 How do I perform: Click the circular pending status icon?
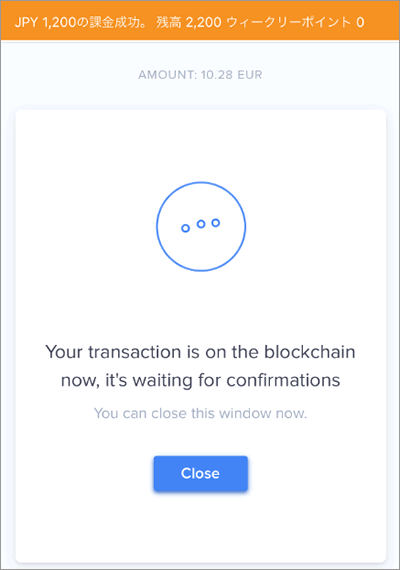pyautogui.click(x=201, y=226)
